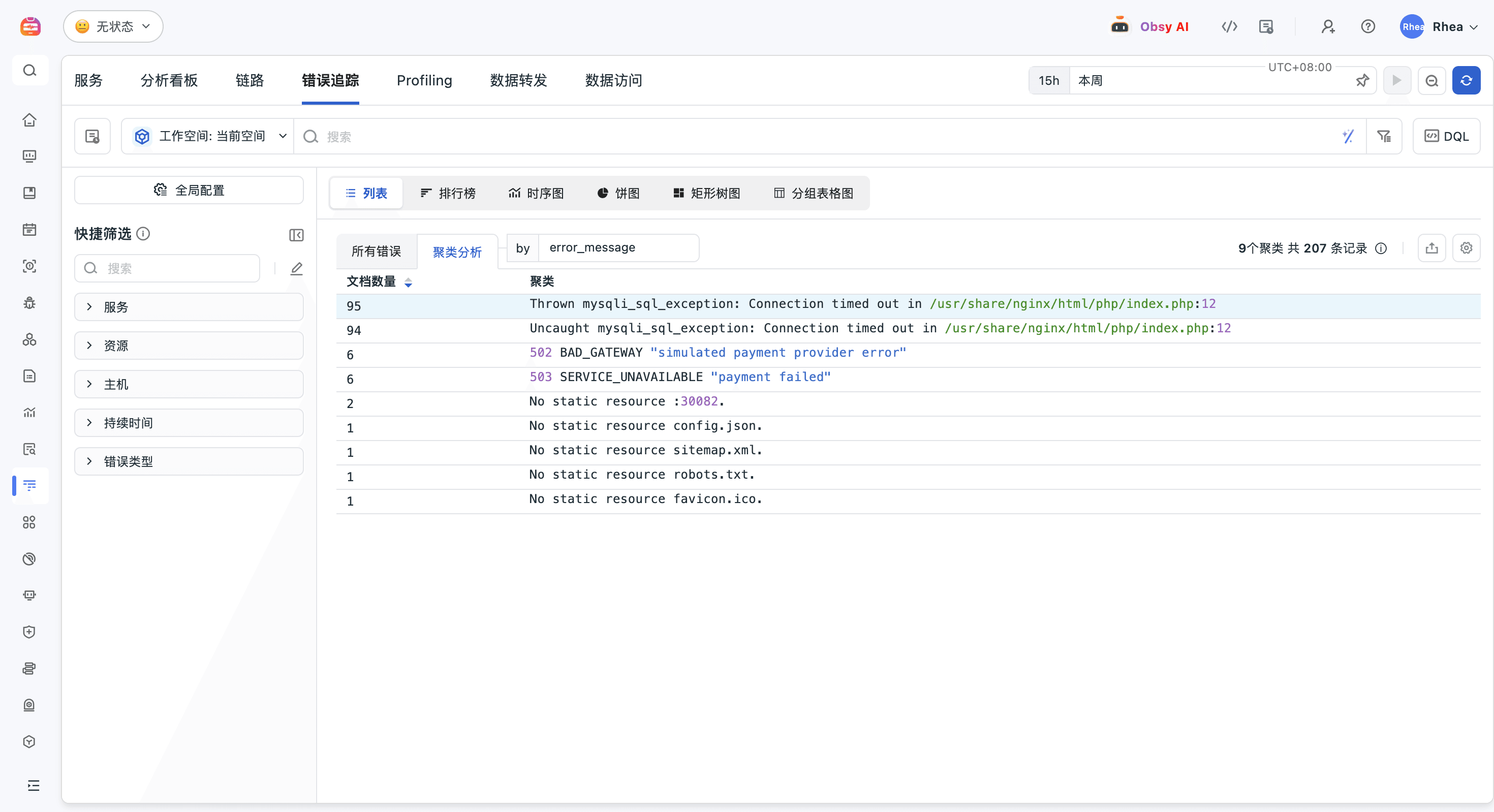Screen dimensions: 1494x812
Task: Expand the 服务 quick filter
Action: tap(189, 307)
